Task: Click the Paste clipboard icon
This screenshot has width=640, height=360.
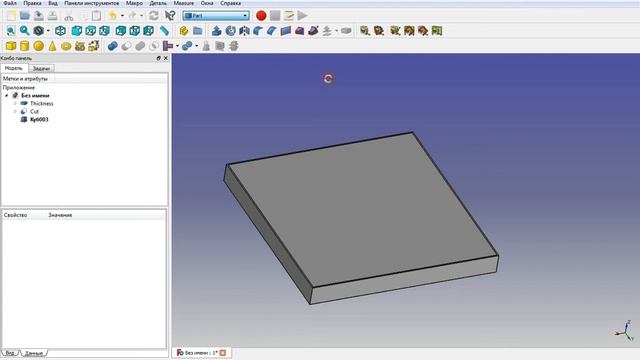Action: [96, 16]
